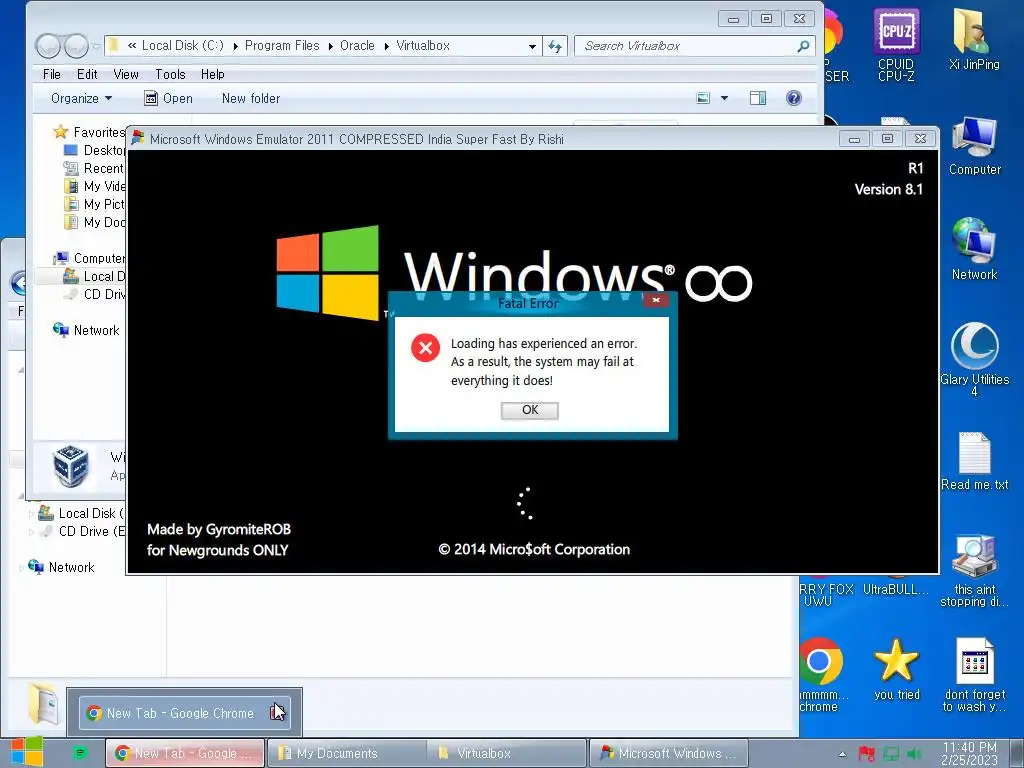Open the Action Center flag tray icon
Screen dimensions: 1024x768
[867, 754]
